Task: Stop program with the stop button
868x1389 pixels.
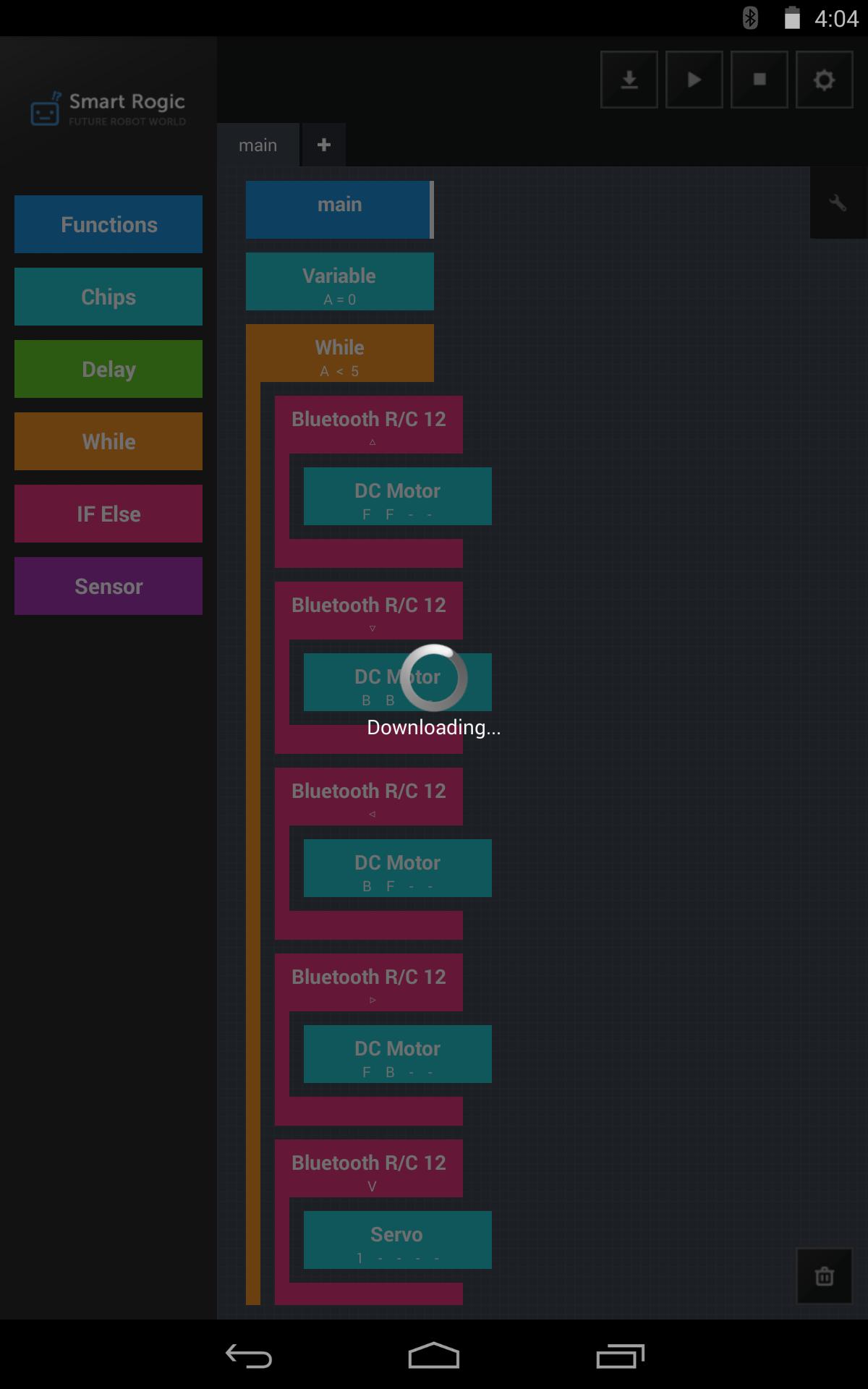Action: 759,80
